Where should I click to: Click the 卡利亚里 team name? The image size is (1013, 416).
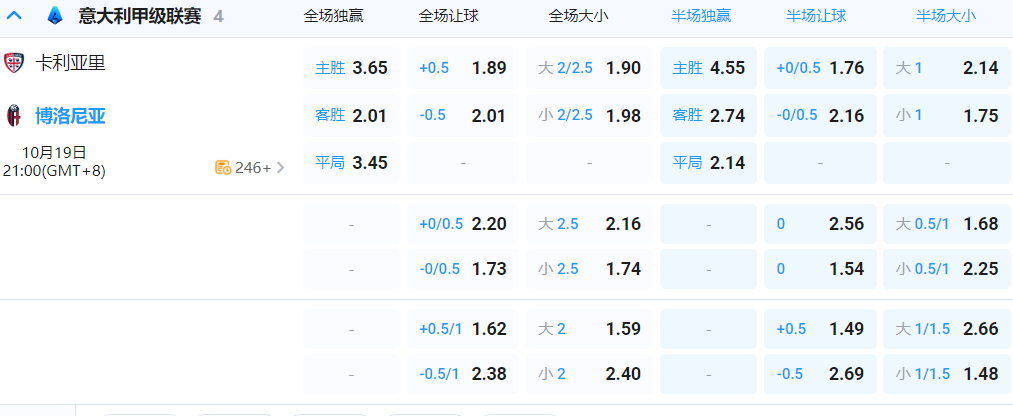click(70, 63)
